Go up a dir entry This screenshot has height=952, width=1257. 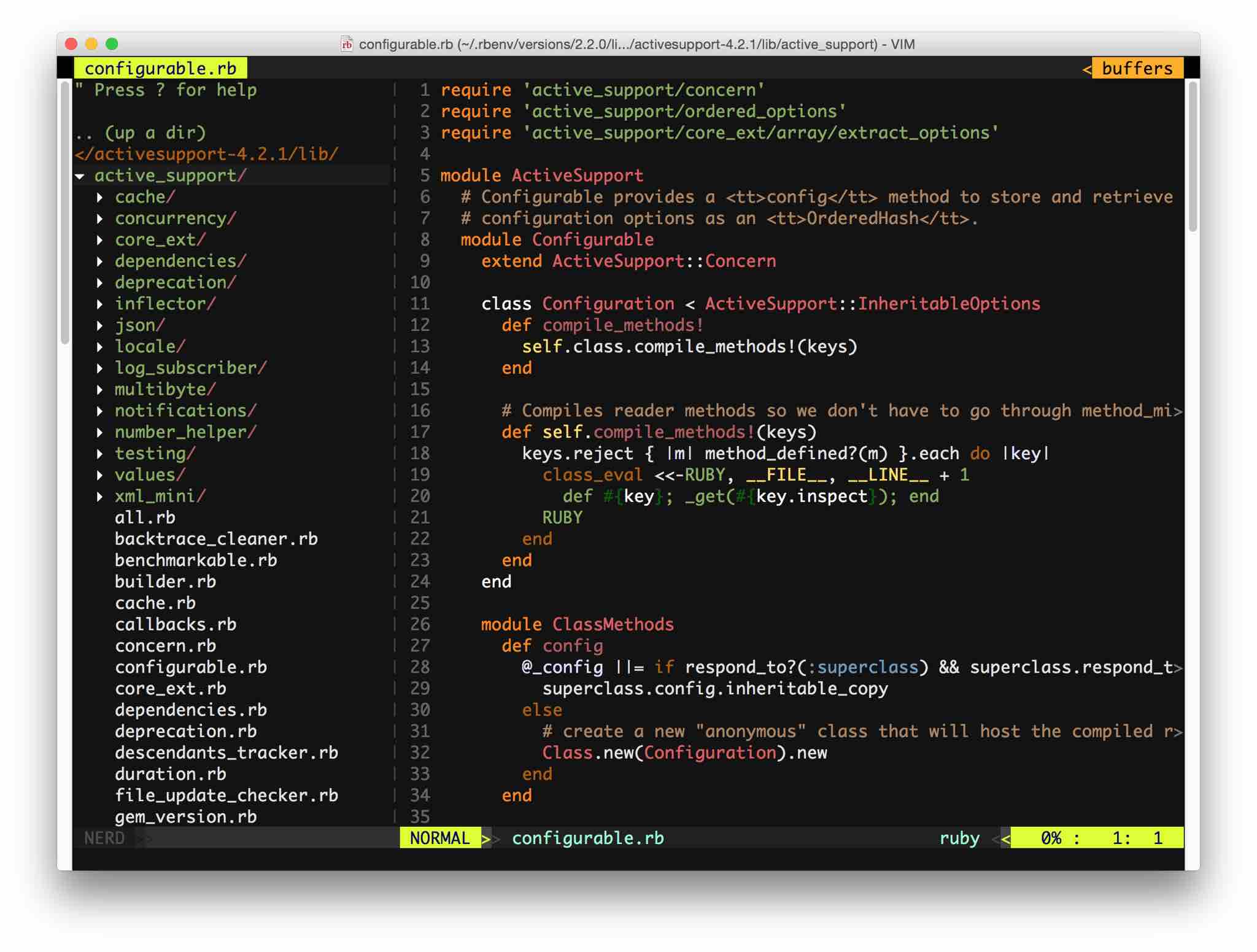coord(141,133)
